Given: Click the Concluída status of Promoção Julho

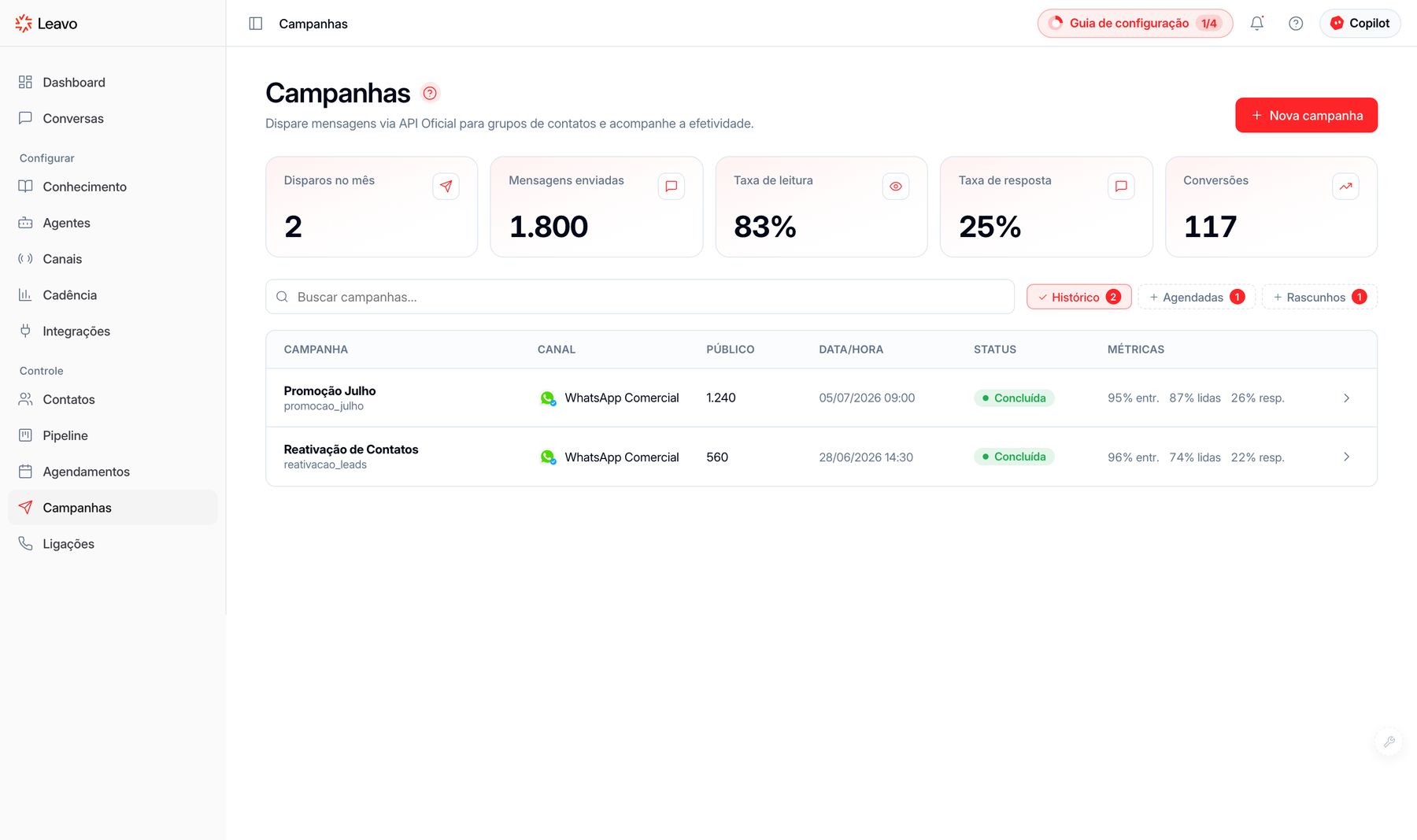Looking at the screenshot, I should point(1014,398).
